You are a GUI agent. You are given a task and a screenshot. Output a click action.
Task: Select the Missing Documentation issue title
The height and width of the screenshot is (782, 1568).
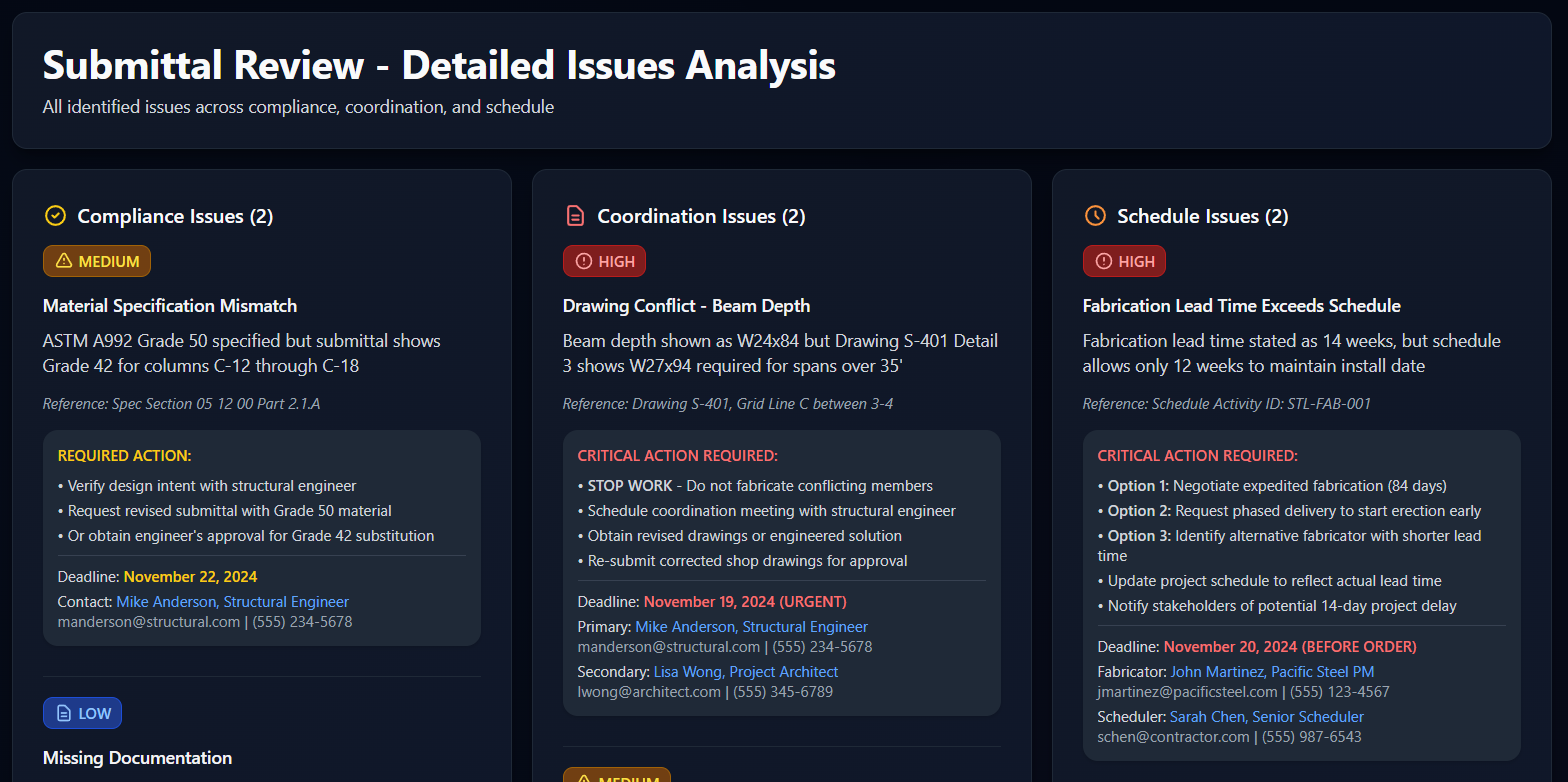pyautogui.click(x=137, y=758)
